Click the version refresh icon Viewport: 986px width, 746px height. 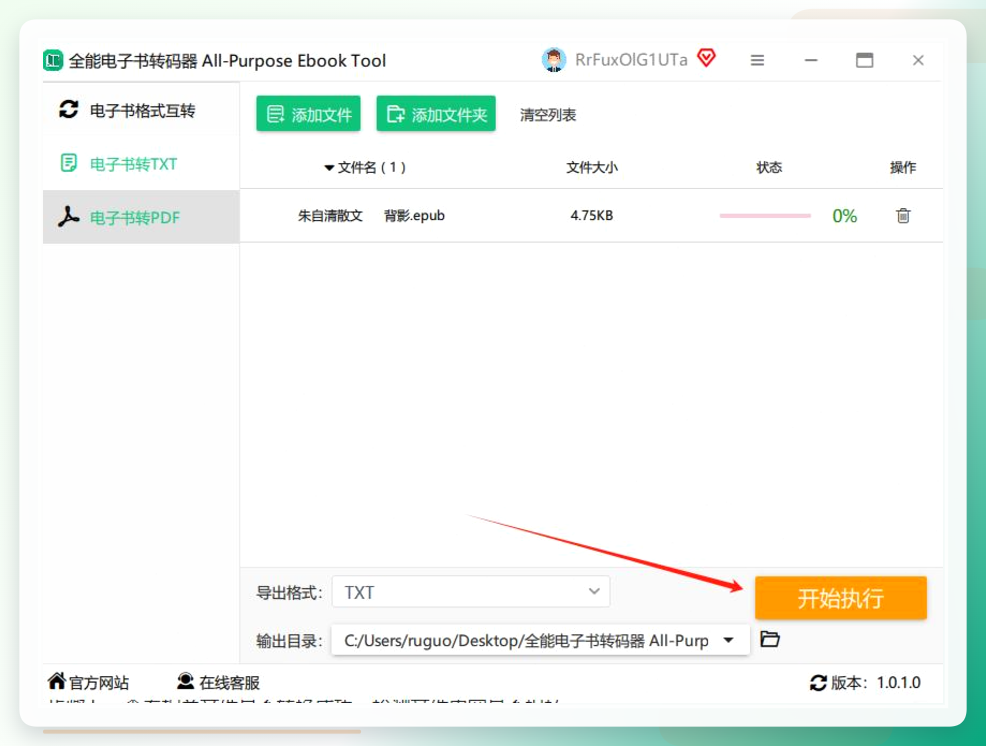pyautogui.click(x=818, y=682)
